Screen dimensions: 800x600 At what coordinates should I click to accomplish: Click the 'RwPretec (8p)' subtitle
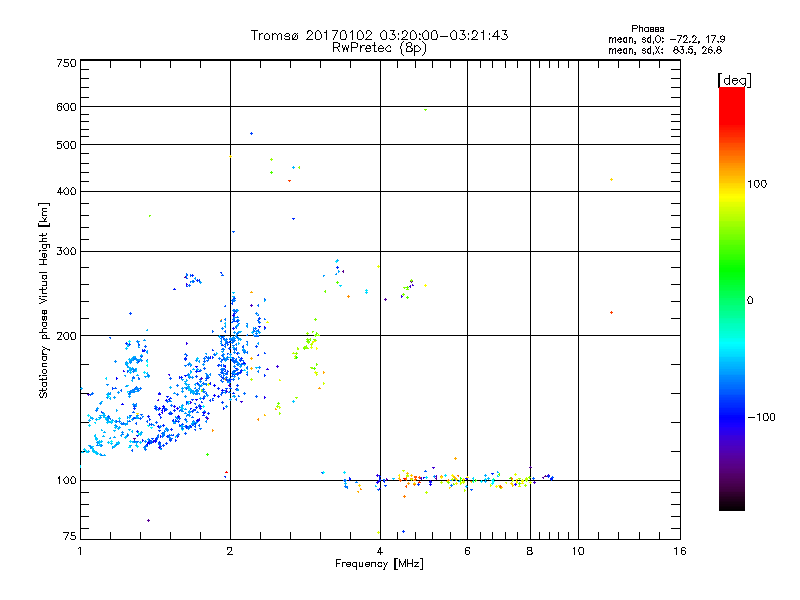point(379,48)
